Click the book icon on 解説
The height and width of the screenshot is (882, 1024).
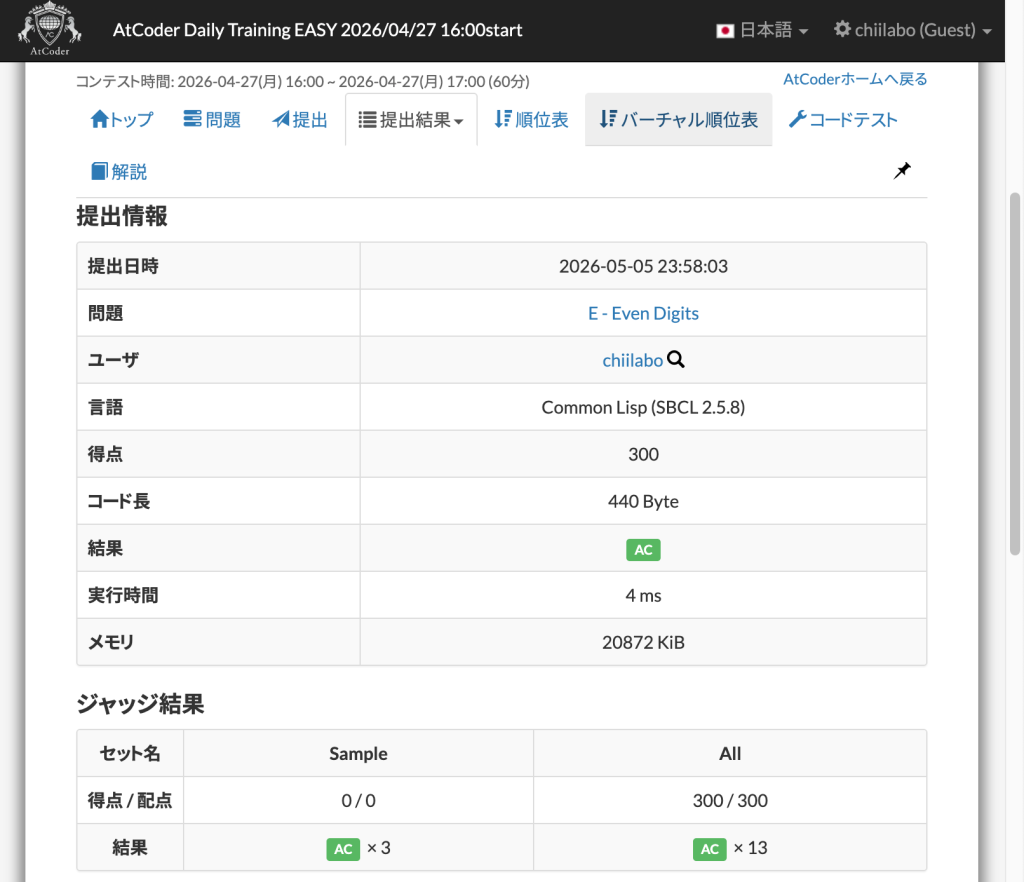pyautogui.click(x=99, y=171)
